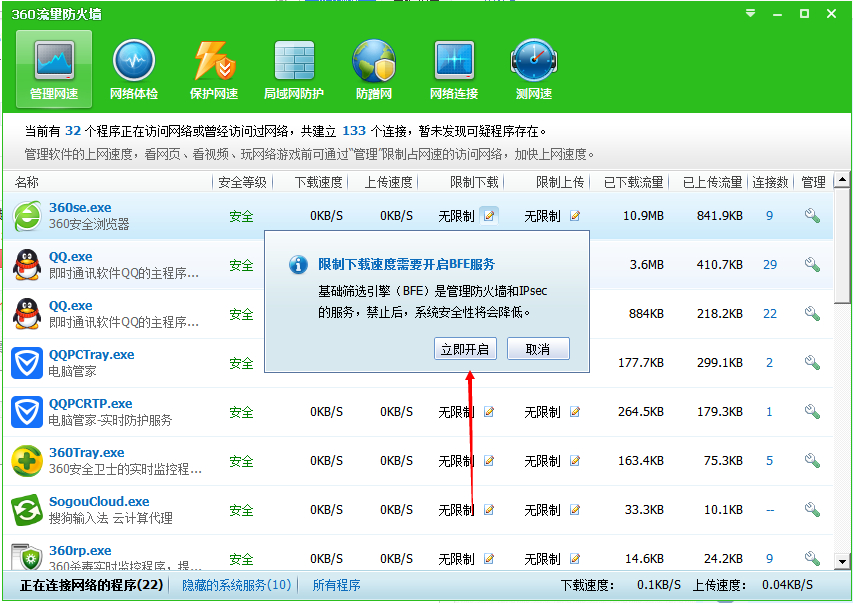The image size is (853, 603).
Task: Click 取消 button in BFE dialog
Action: (538, 349)
